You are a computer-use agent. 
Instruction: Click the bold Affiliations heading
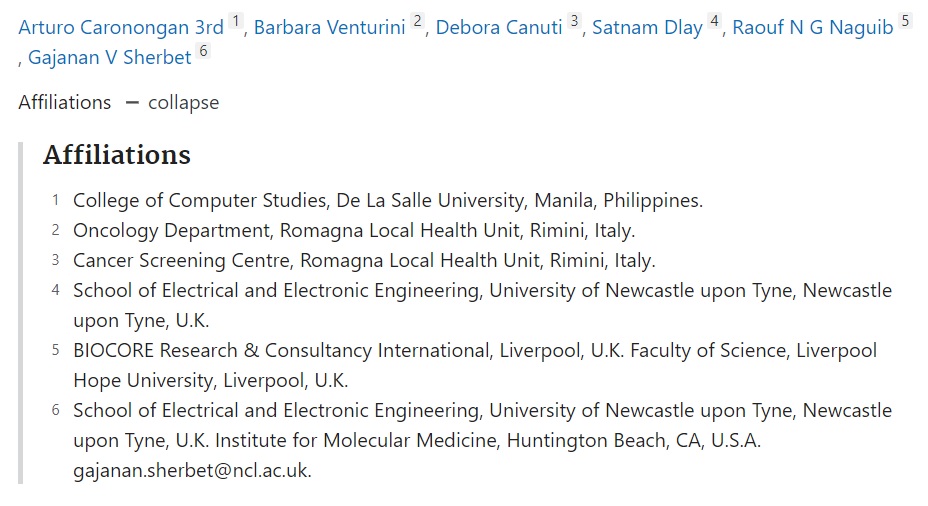tap(116, 156)
